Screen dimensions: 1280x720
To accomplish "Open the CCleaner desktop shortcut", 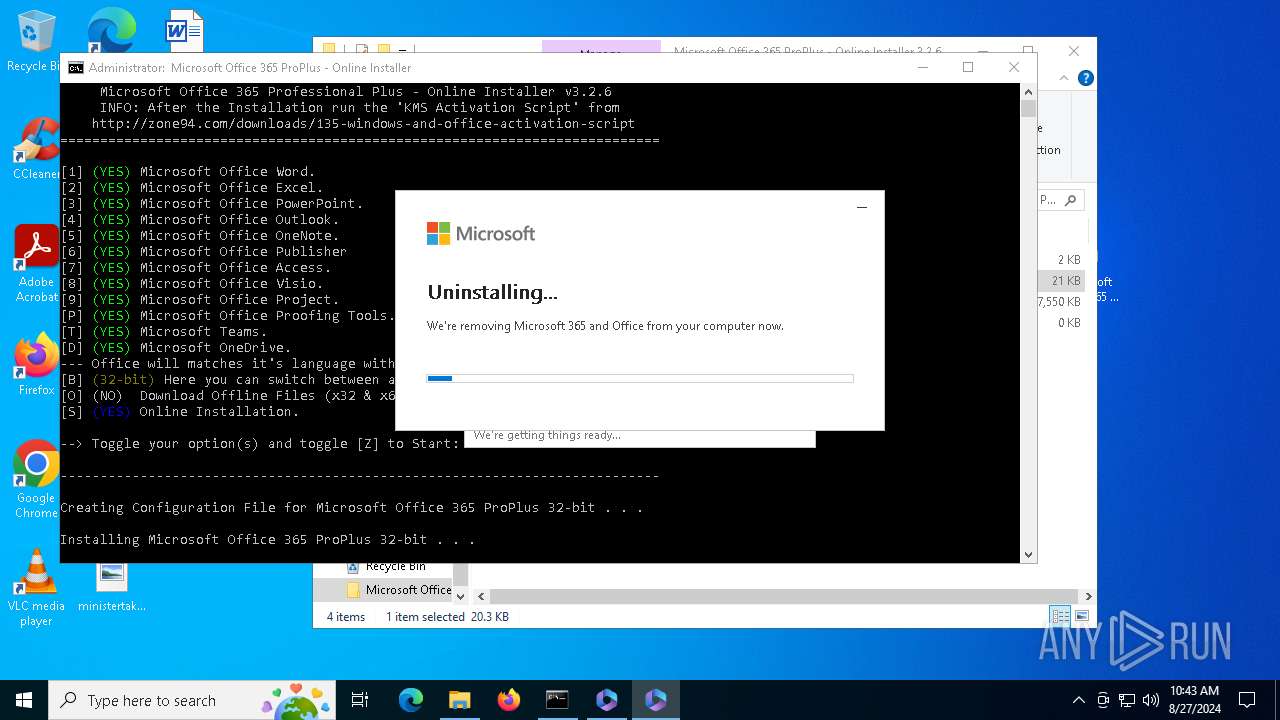I will point(36,148).
